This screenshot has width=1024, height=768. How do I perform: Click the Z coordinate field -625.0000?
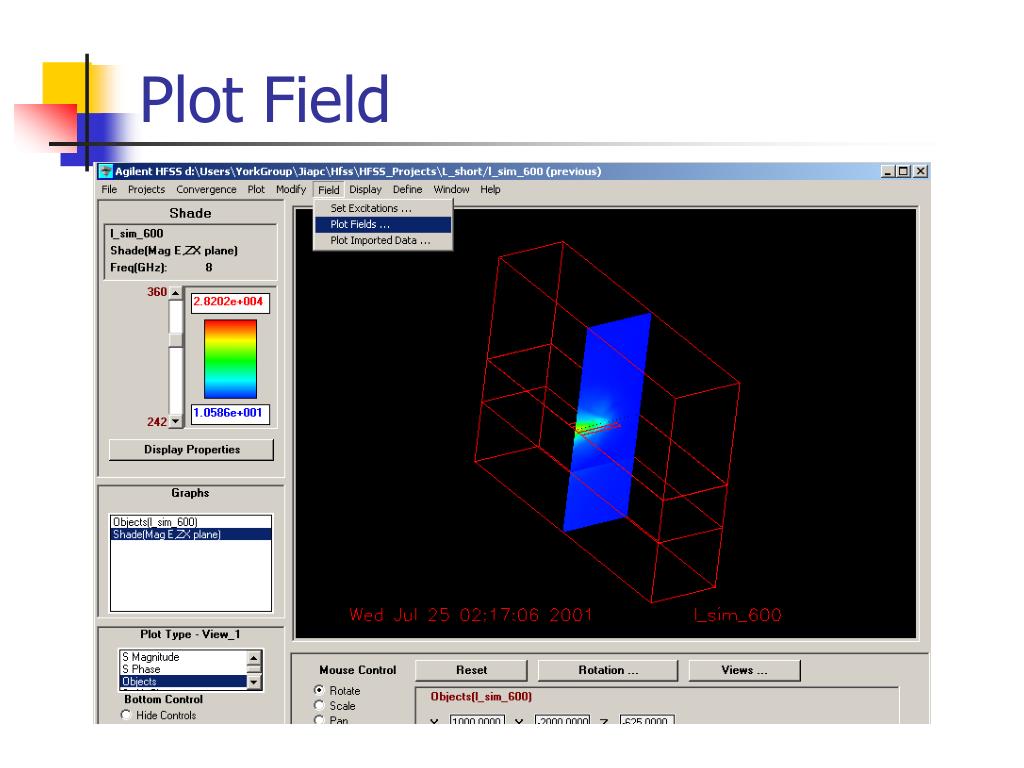(647, 720)
